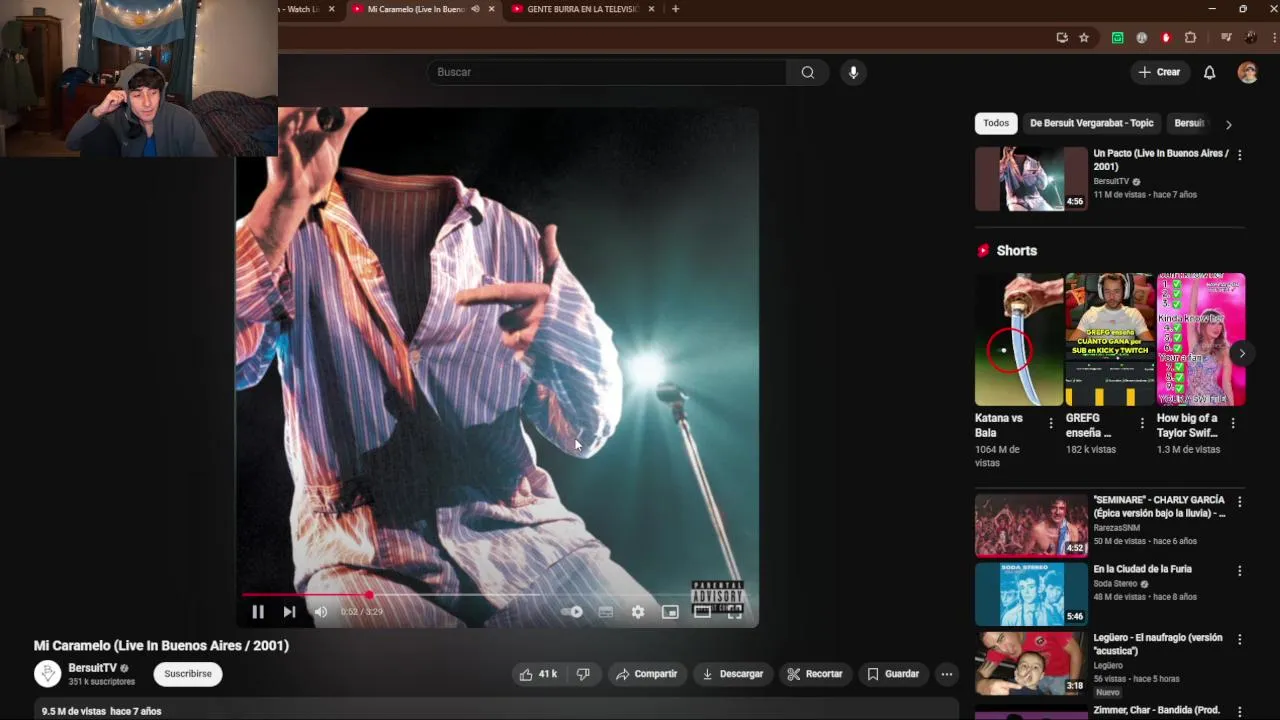Dislike the video
This screenshot has height=720, width=1280.
(583, 674)
